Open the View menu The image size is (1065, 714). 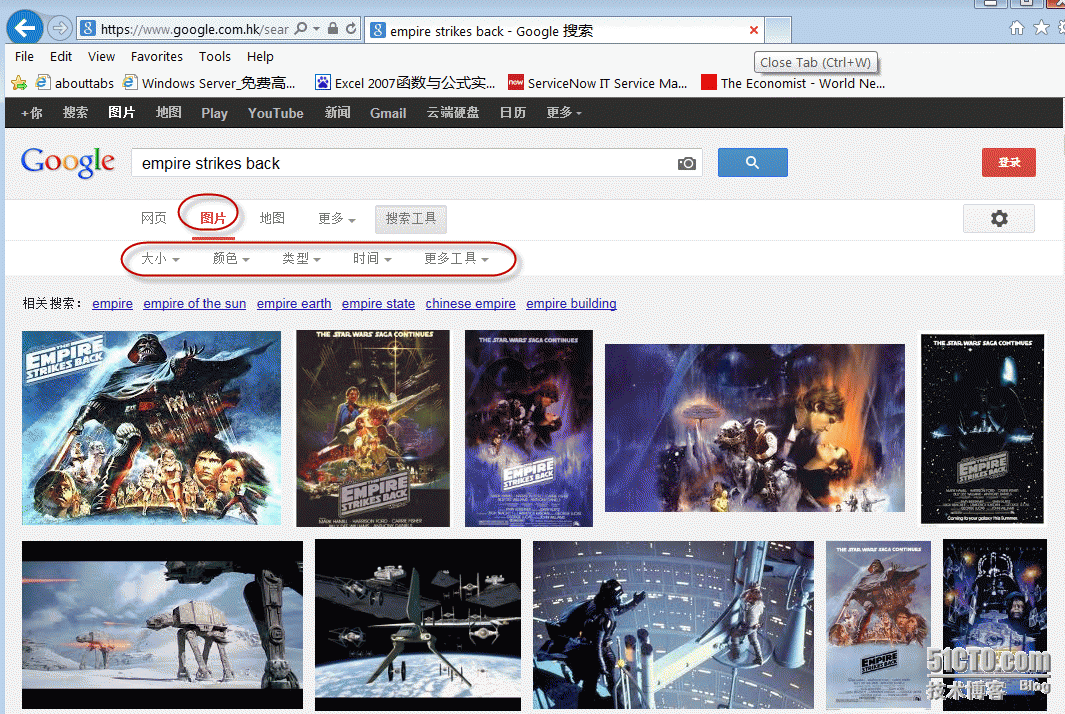coord(101,56)
